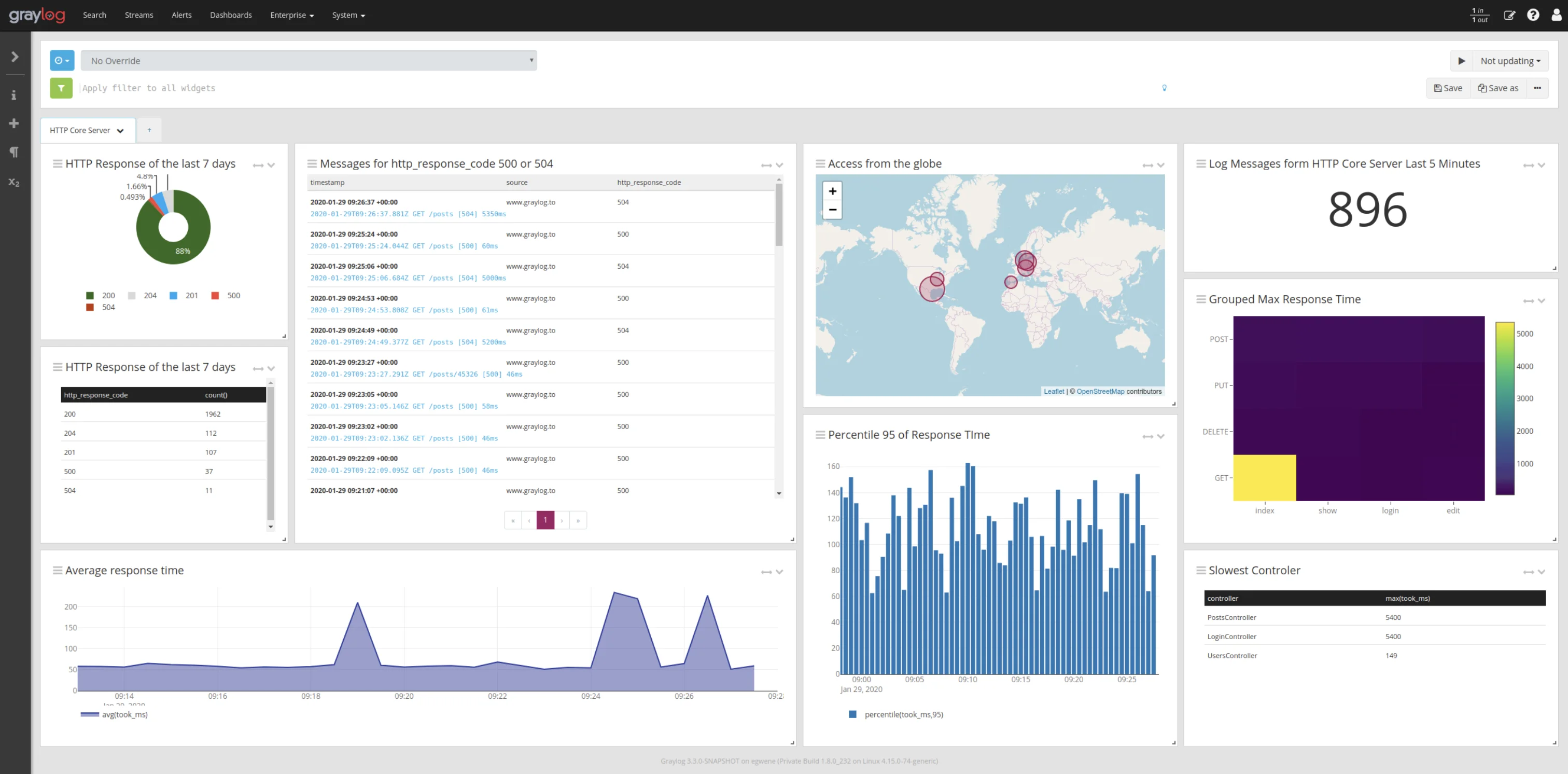The width and height of the screenshot is (1568, 774).
Task: Select the sidebar info icon
Action: pos(14,95)
